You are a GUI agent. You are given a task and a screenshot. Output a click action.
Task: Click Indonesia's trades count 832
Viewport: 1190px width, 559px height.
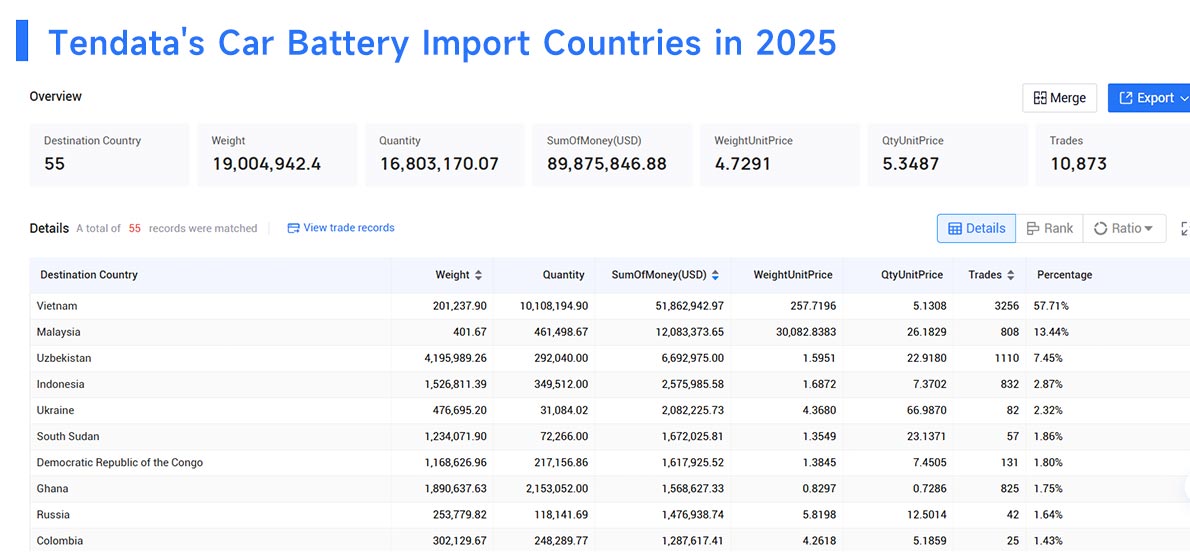[x=1009, y=385]
